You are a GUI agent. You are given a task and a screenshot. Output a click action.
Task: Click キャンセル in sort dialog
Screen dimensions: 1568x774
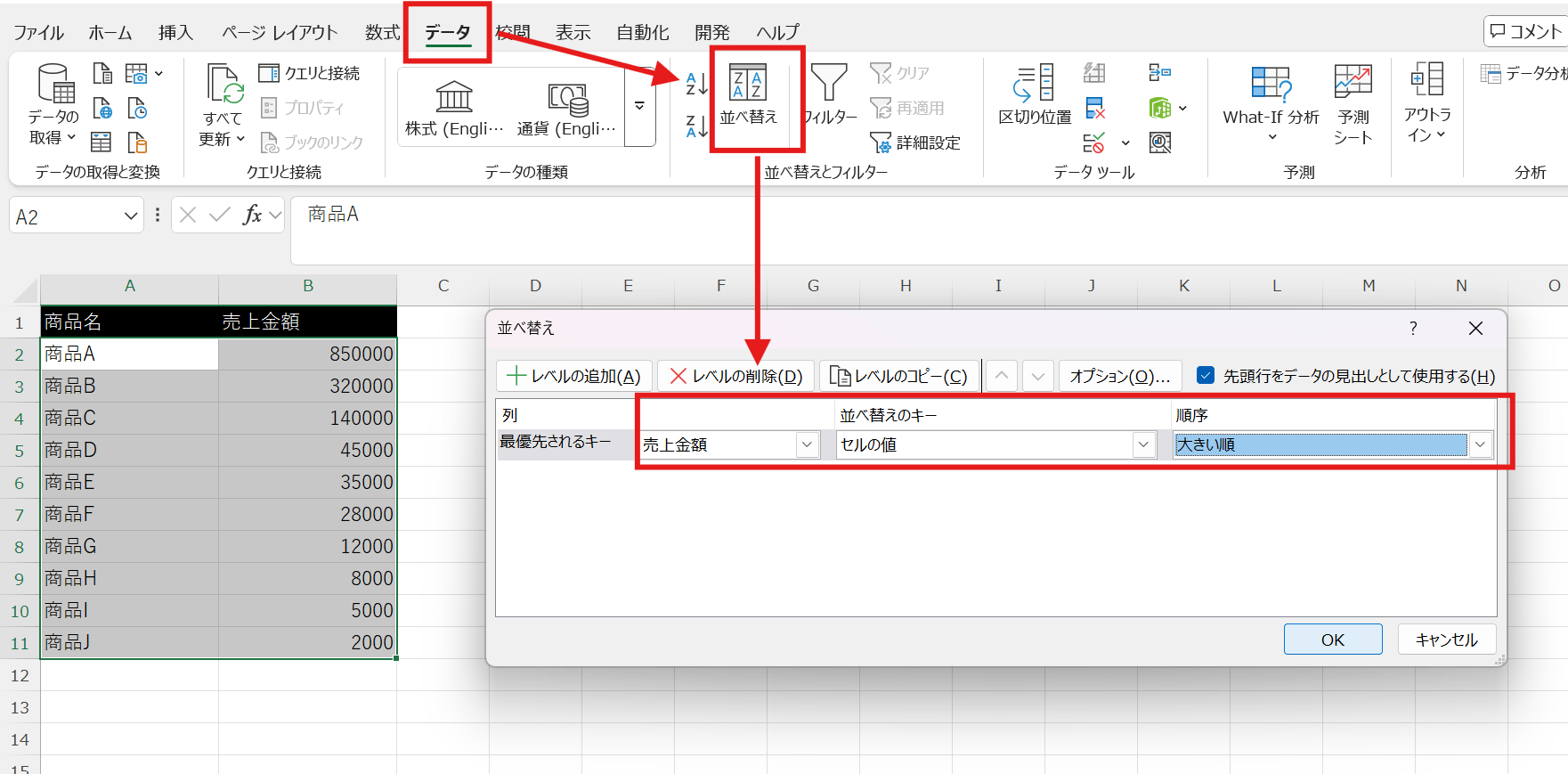(x=1447, y=640)
